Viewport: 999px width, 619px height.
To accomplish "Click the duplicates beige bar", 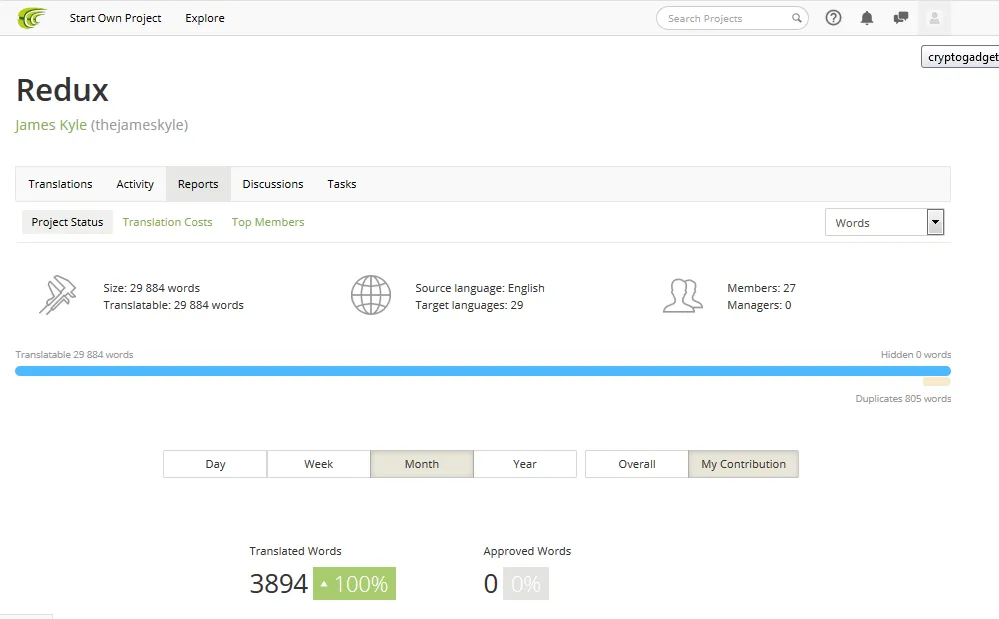I will click(x=937, y=382).
